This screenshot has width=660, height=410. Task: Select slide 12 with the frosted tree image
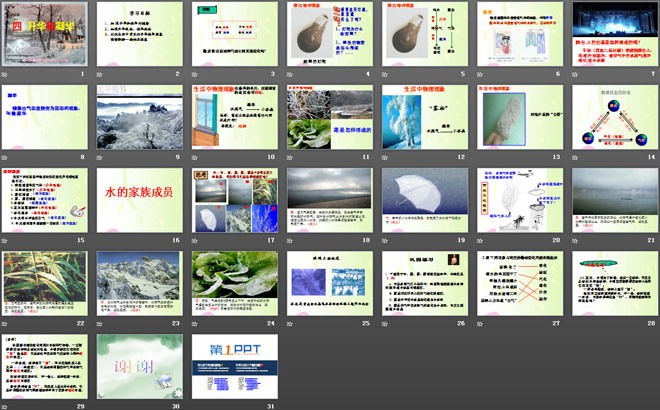click(422, 117)
